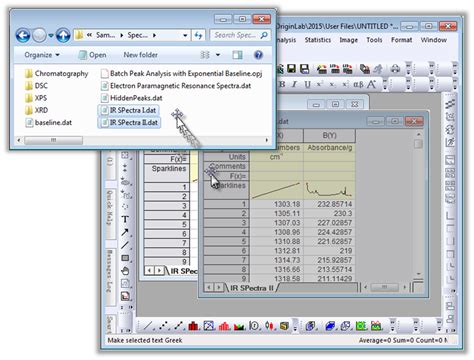The width and height of the screenshot is (474, 360).
Task: Click the Line + Symbol plot icon
Action: click(x=179, y=326)
